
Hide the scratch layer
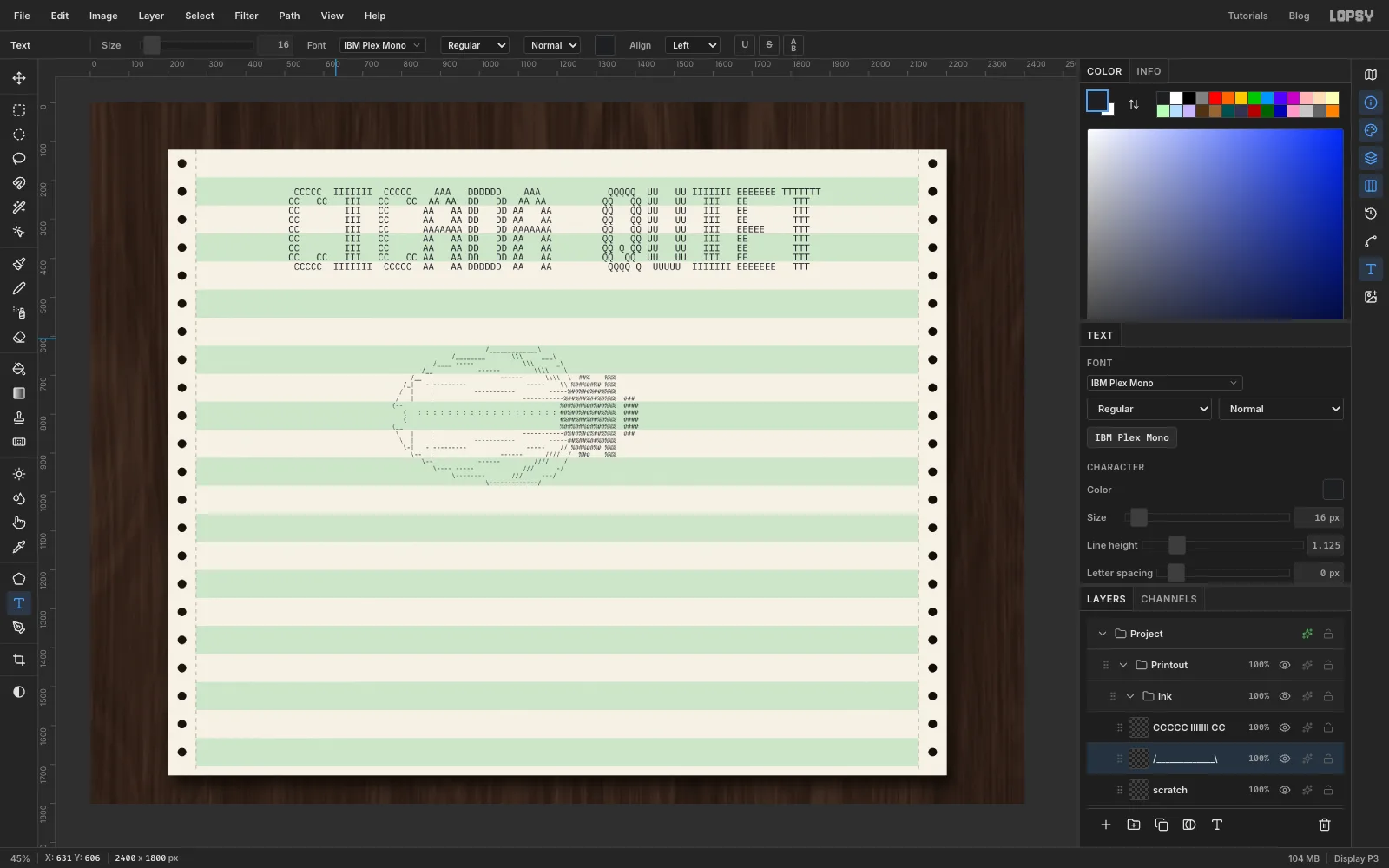click(1285, 790)
